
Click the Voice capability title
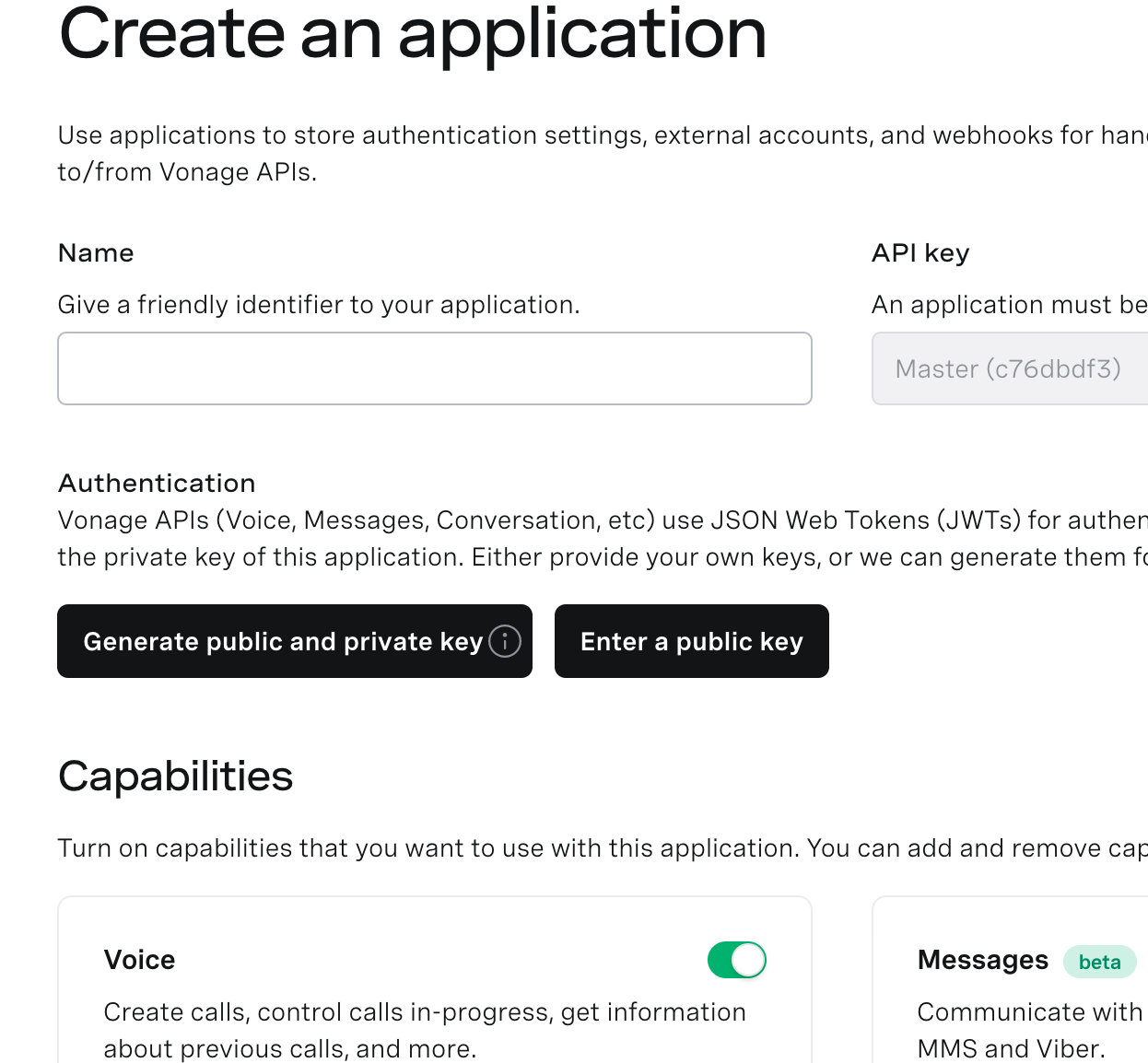[139, 960]
